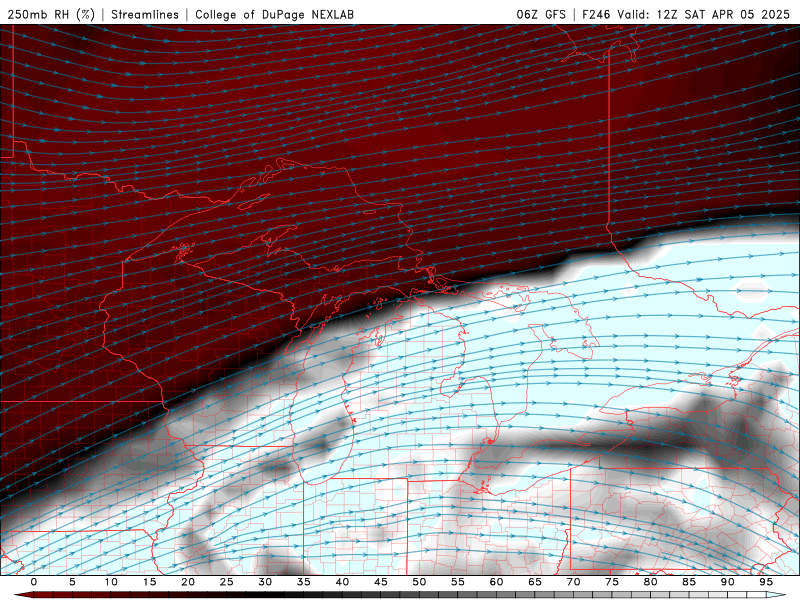Click "College of DuPage NEXLAB" text

click(274, 15)
